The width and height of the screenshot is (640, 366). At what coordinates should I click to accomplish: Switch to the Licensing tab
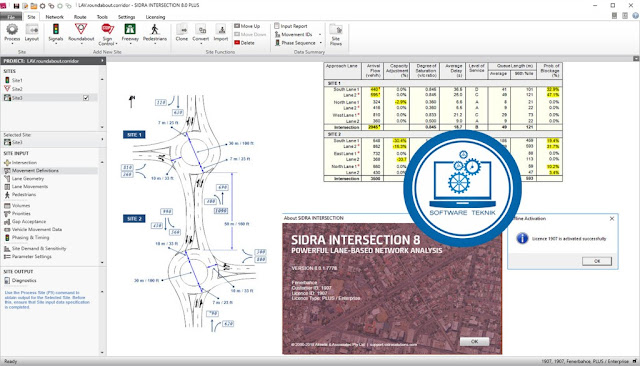point(155,17)
